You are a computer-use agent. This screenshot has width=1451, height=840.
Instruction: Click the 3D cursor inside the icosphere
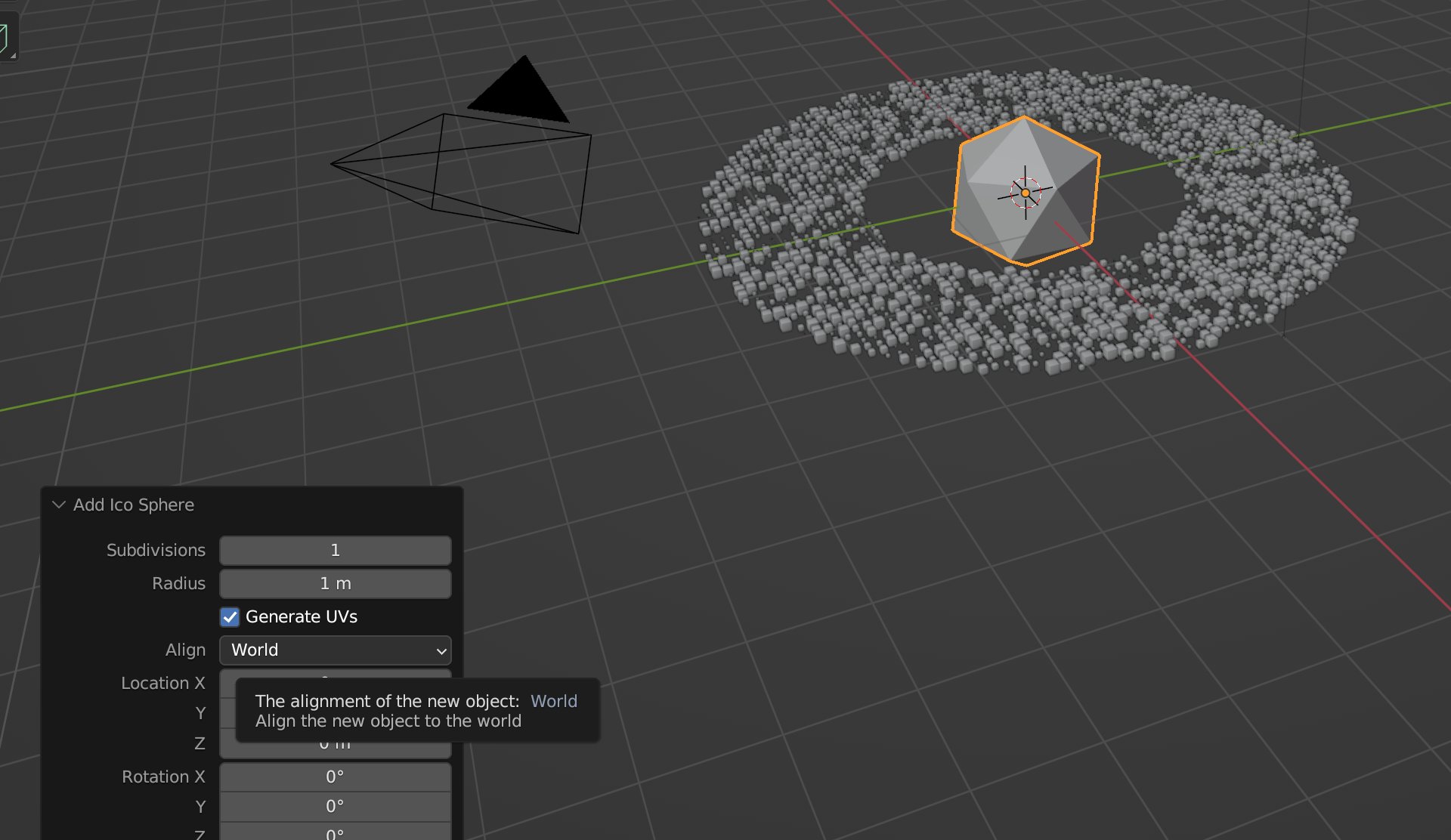point(1026,193)
